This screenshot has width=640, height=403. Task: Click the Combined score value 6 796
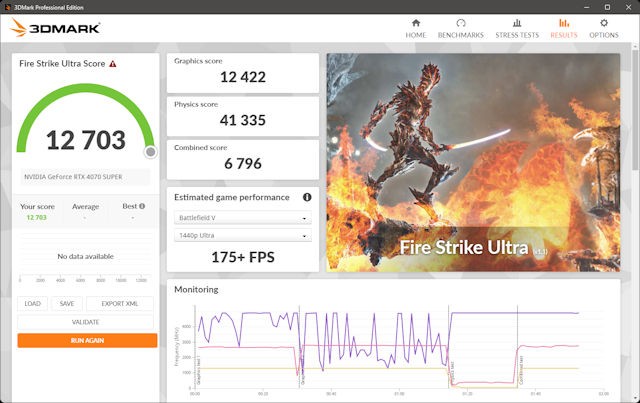coord(243,164)
